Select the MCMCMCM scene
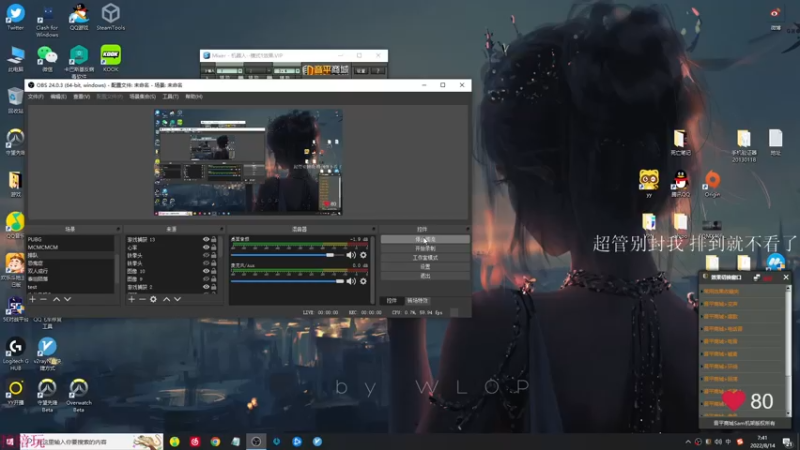This screenshot has width=800, height=450. click(x=70, y=247)
